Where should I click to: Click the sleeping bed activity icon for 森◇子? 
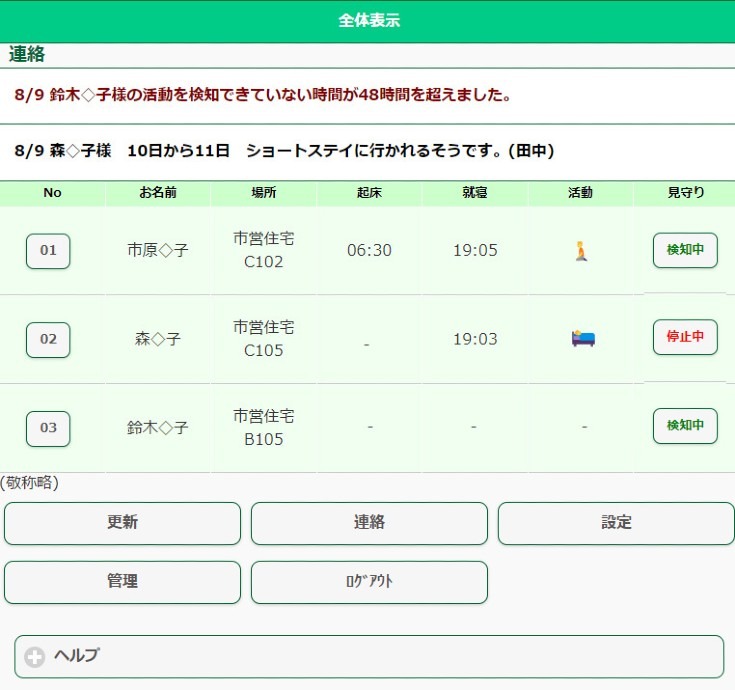click(582, 338)
